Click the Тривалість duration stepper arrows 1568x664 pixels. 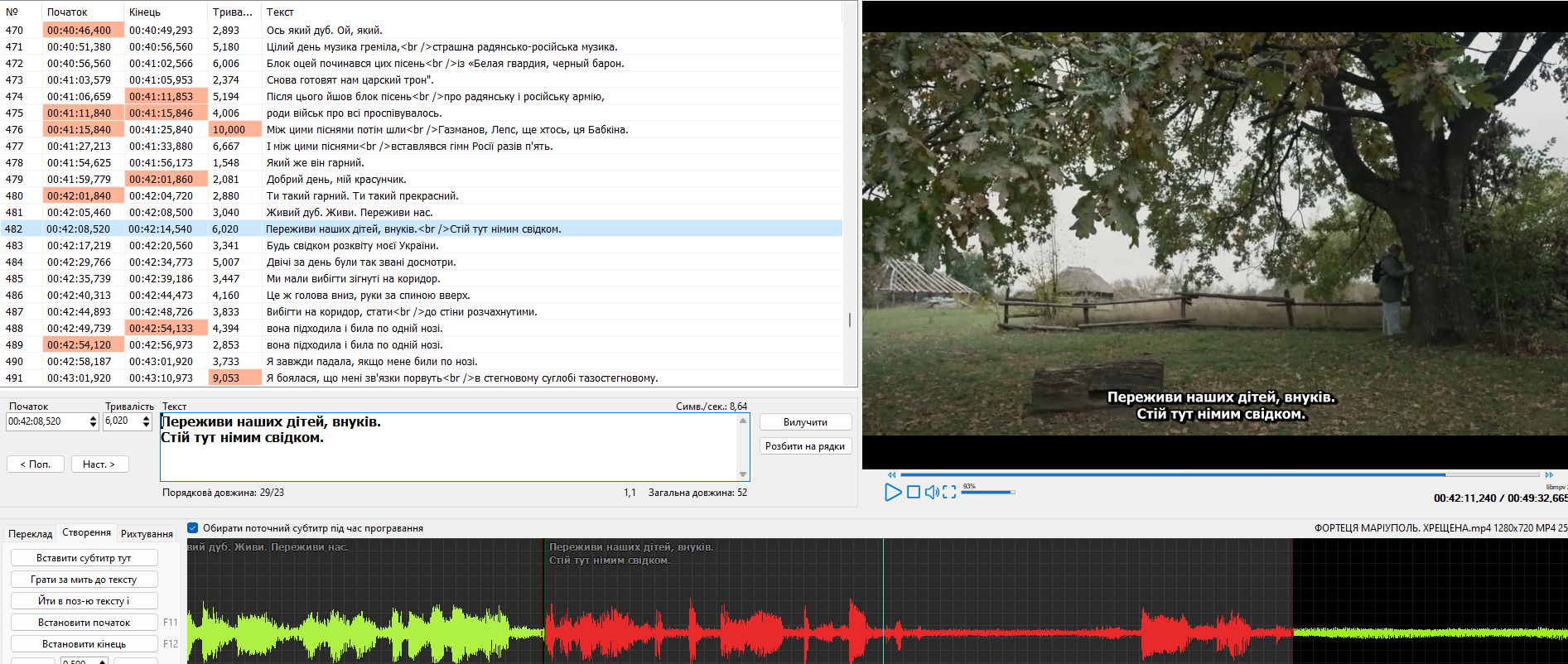[146, 421]
